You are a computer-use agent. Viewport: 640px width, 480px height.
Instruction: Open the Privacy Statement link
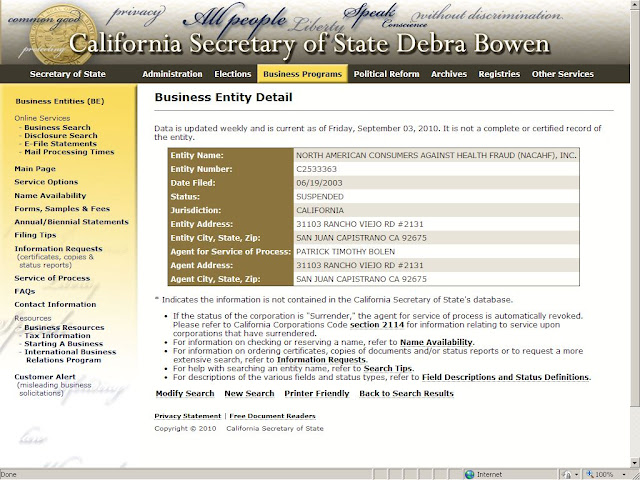[188, 416]
